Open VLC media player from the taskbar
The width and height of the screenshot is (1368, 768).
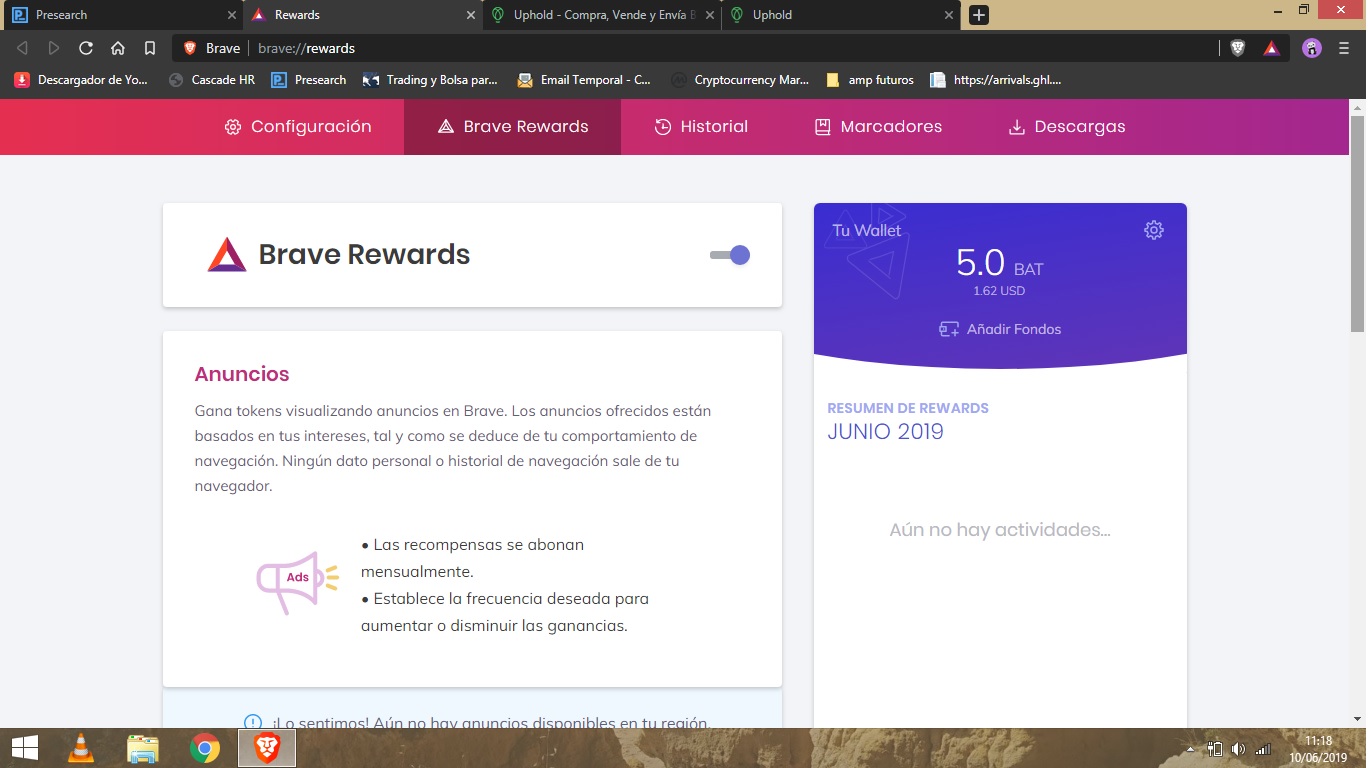tap(81, 748)
